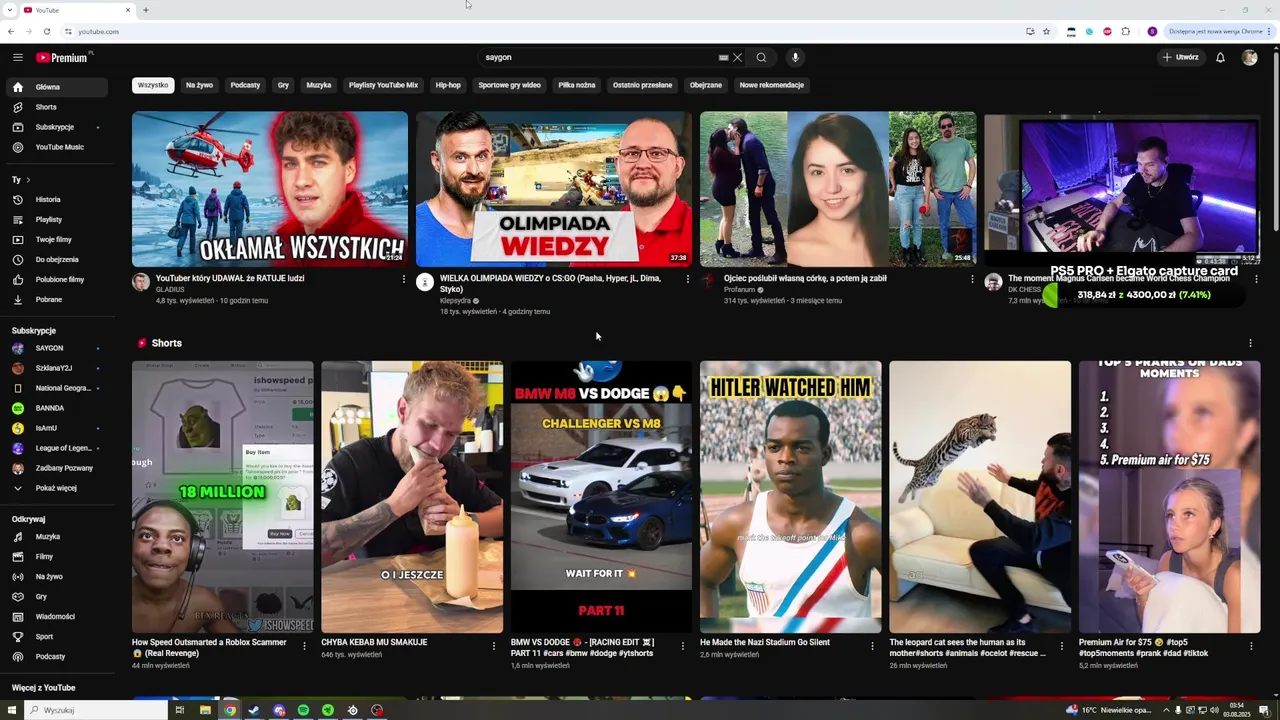The image size is (1280, 720).
Task: Select the Nowe rekomendacje filter chip
Action: (x=772, y=85)
